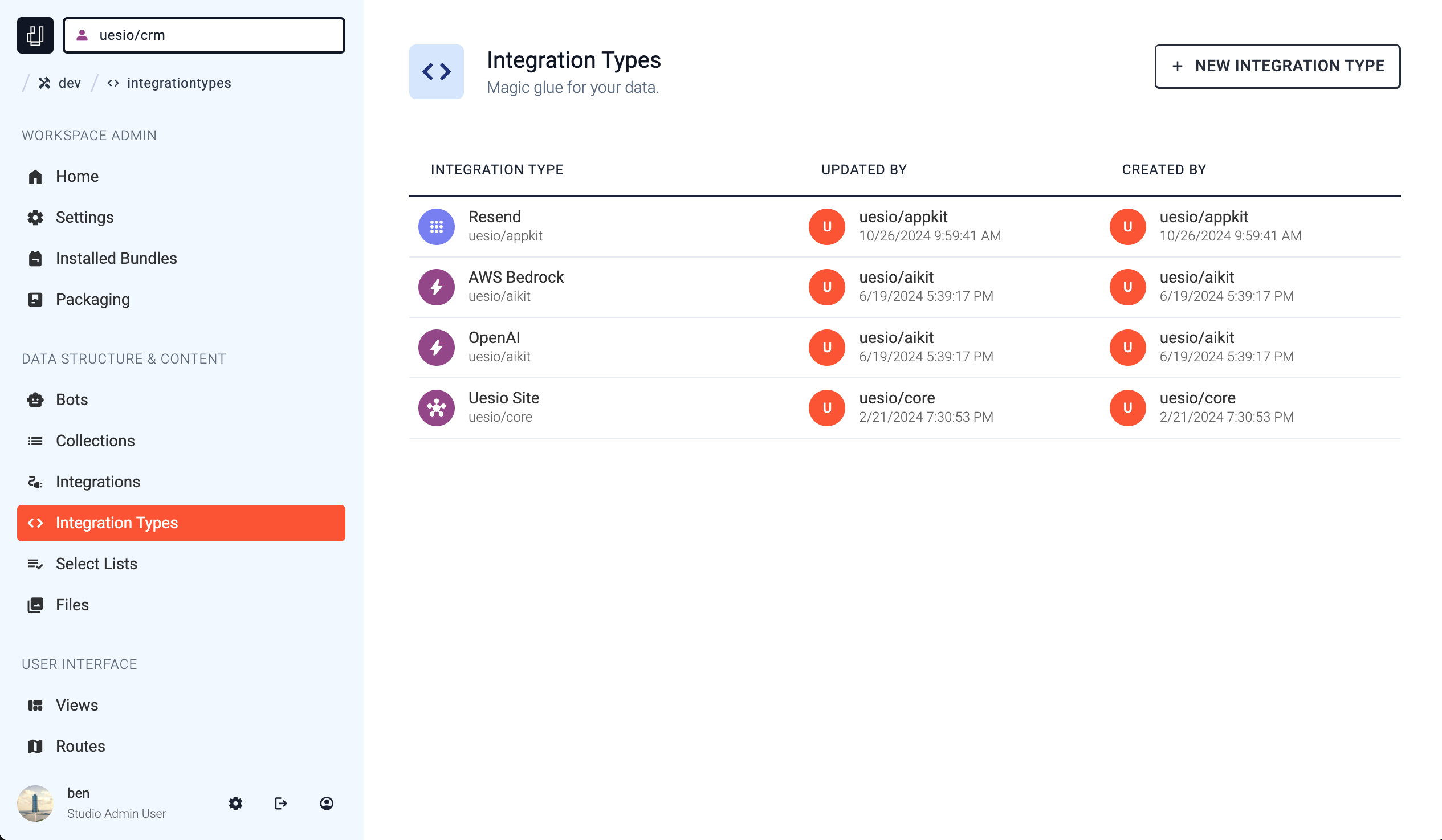The height and width of the screenshot is (840, 1442).
Task: Open the Resend integration type
Action: [904, 227]
